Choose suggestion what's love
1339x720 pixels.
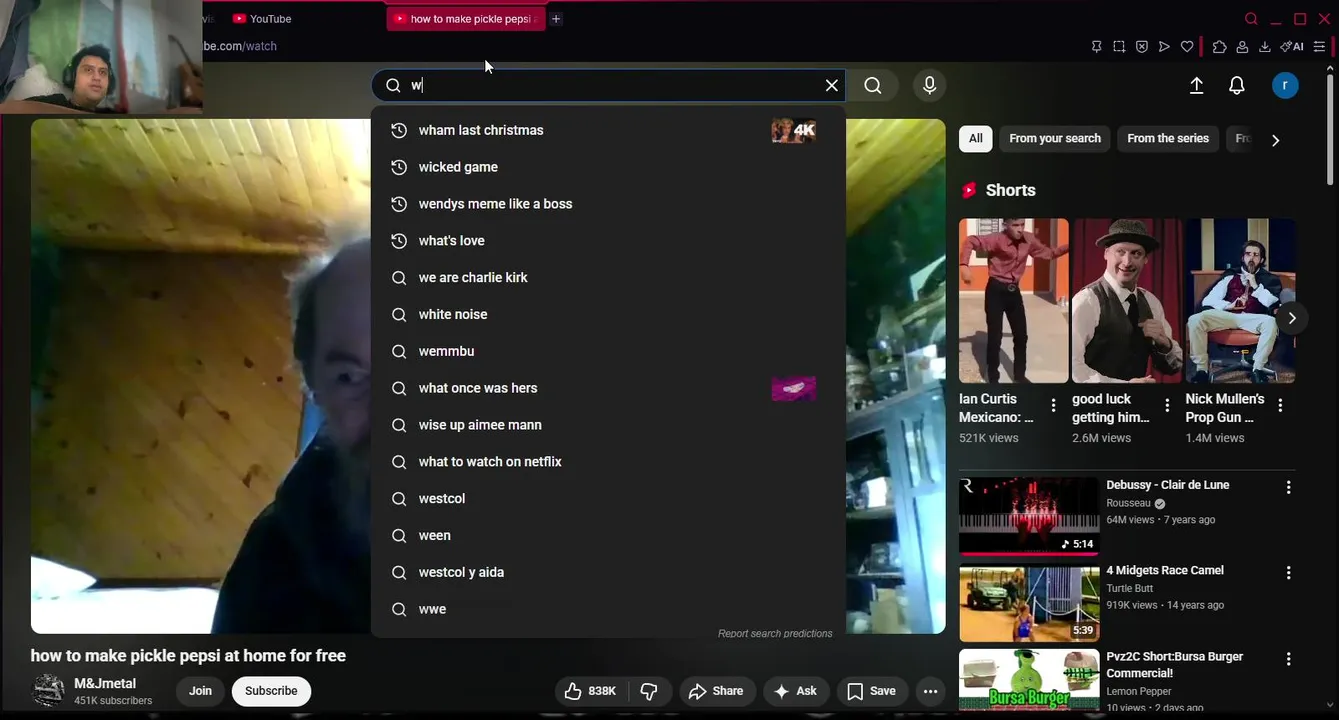point(608,241)
